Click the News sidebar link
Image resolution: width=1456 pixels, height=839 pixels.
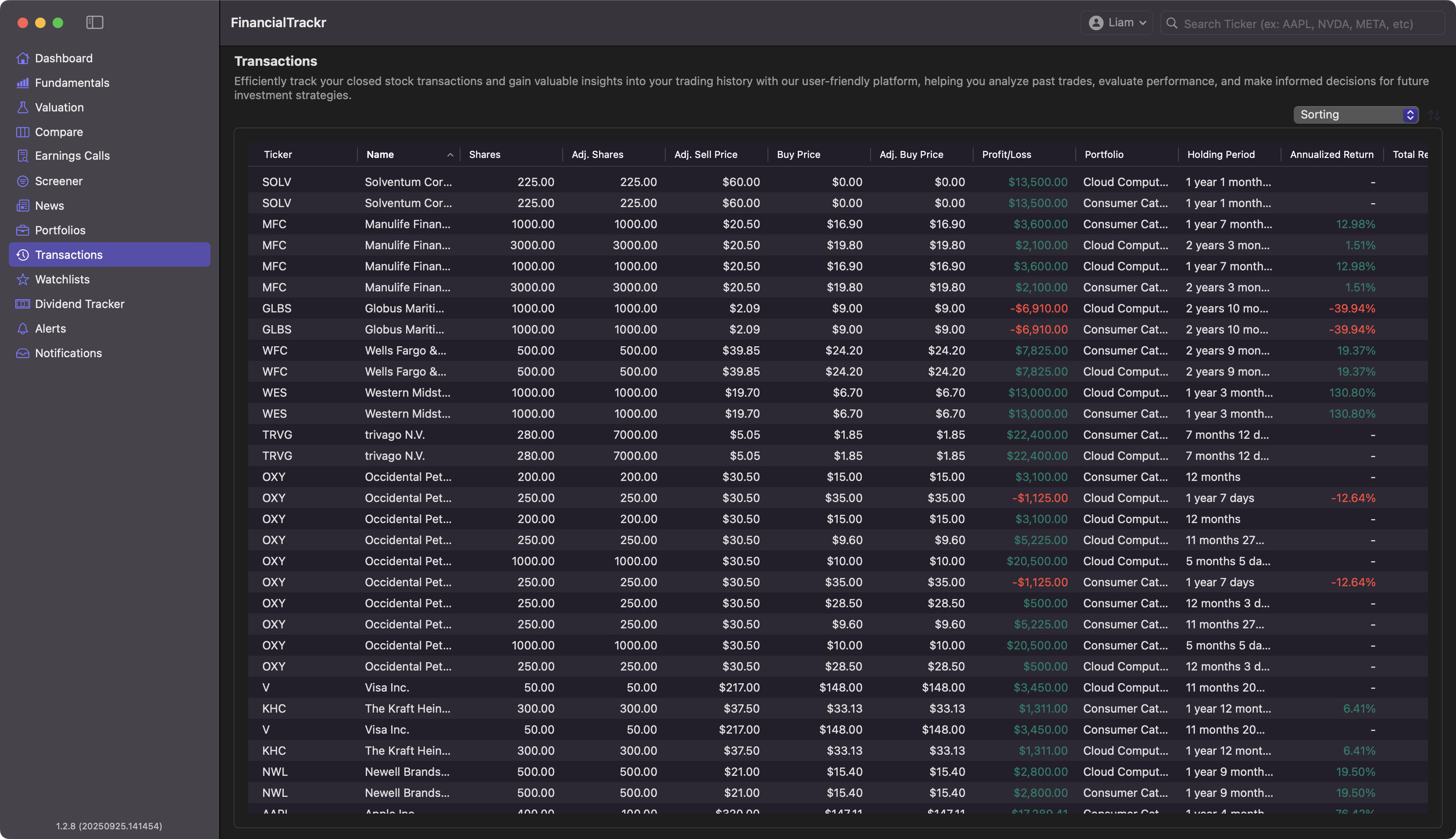coord(50,206)
